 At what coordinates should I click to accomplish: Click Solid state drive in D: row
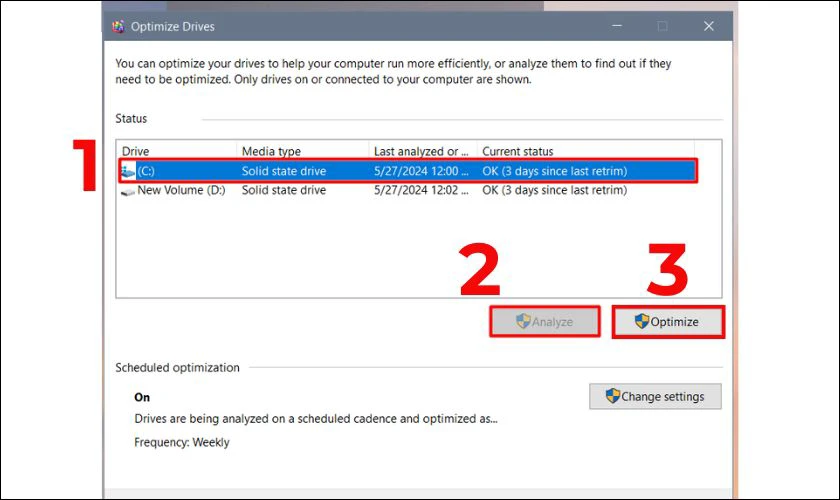[x=284, y=190]
